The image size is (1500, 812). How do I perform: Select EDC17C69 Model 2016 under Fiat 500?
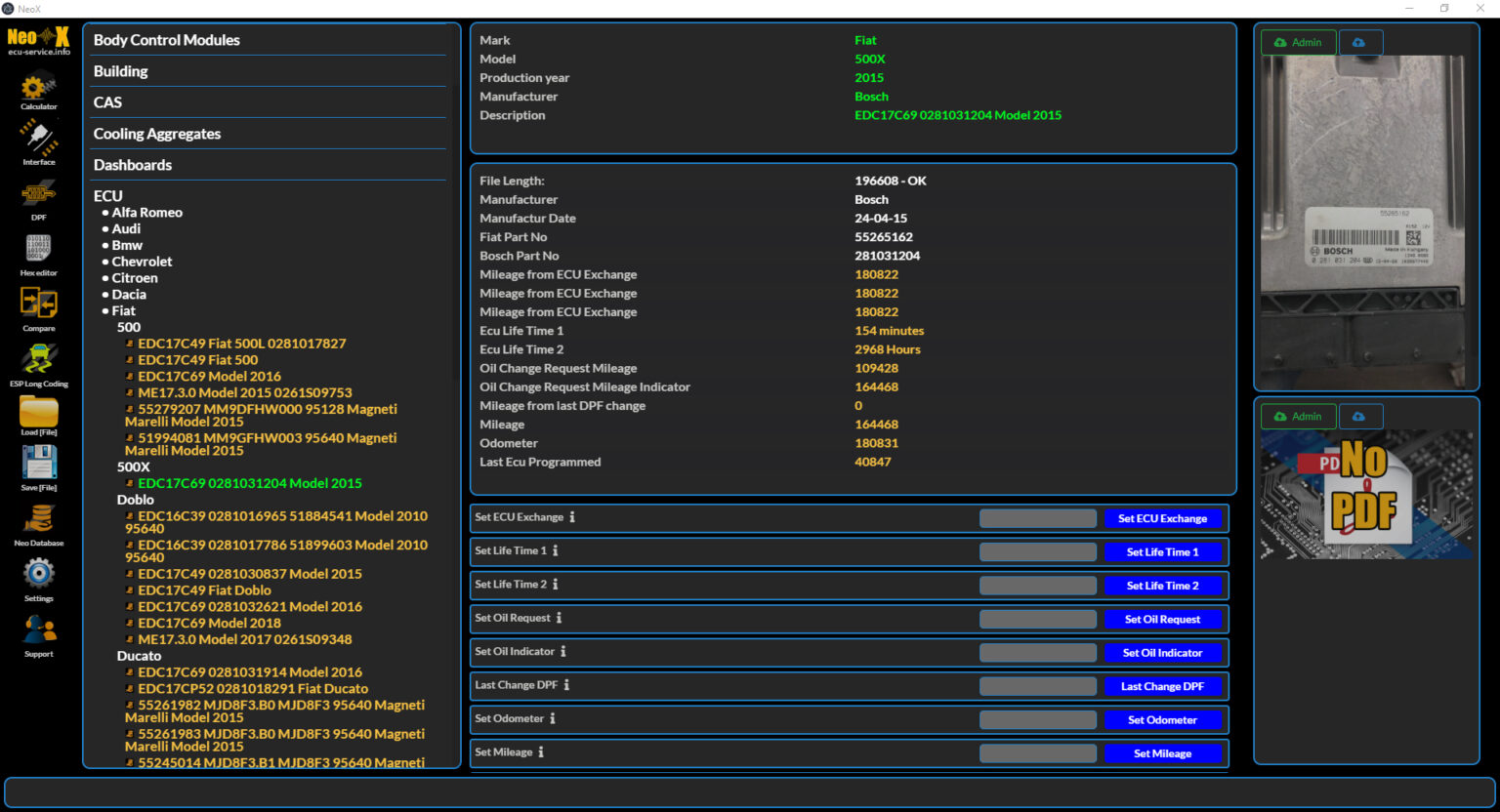click(x=209, y=377)
